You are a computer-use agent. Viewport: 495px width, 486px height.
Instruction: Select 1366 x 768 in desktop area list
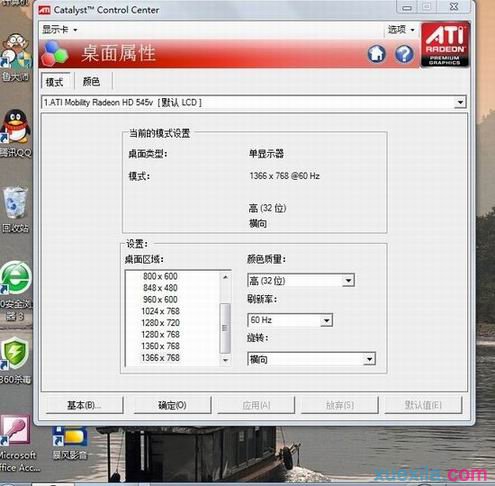(x=160, y=358)
